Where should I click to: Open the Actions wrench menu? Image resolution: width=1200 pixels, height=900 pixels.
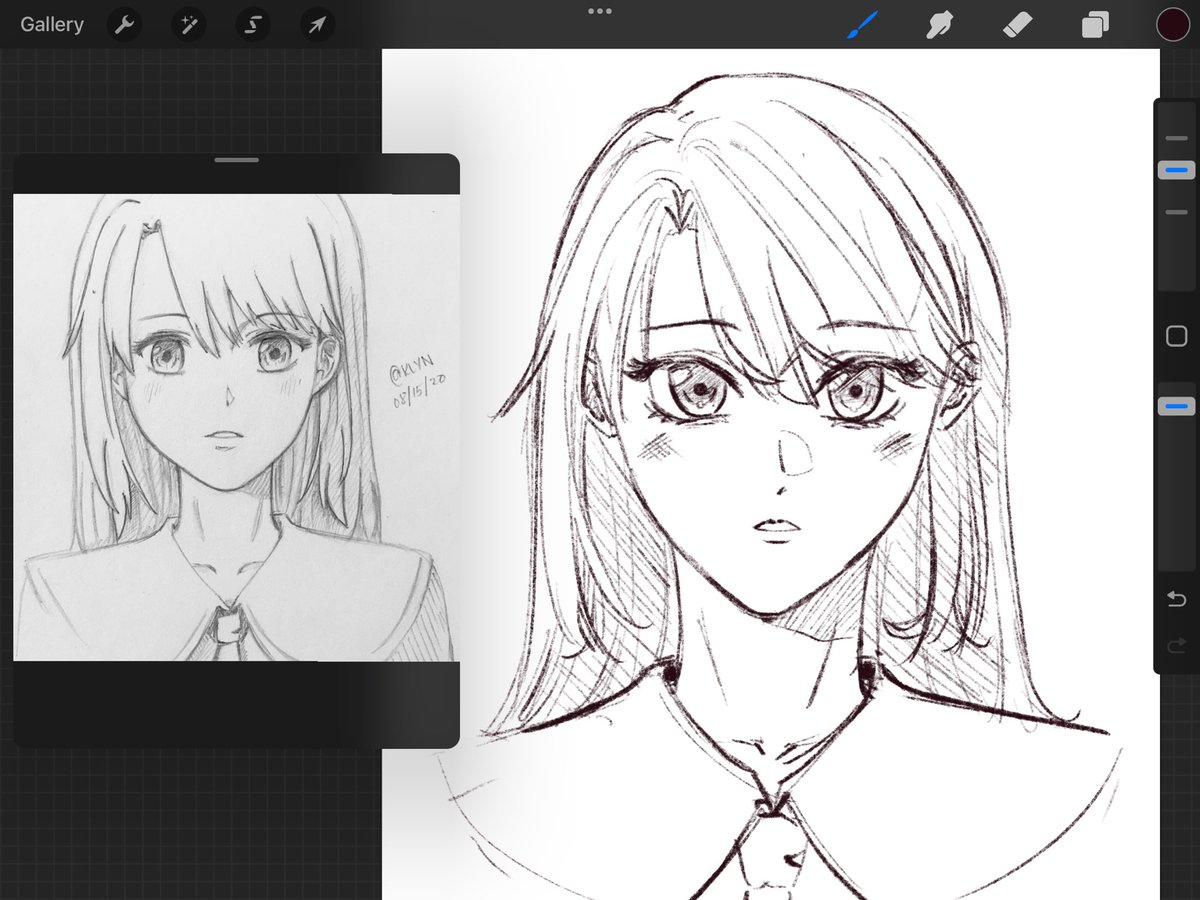125,25
